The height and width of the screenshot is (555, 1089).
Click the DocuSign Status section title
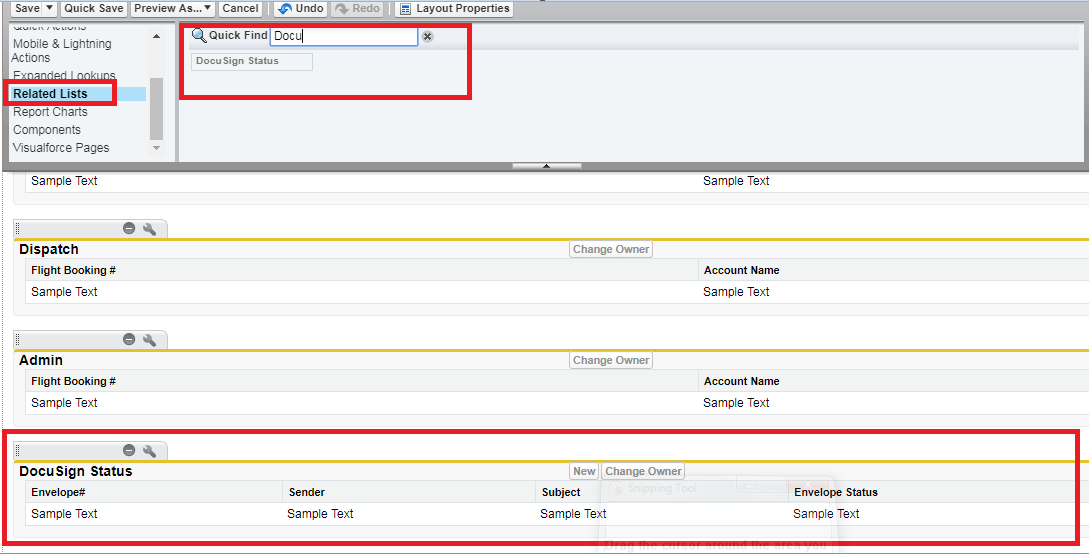coord(76,472)
